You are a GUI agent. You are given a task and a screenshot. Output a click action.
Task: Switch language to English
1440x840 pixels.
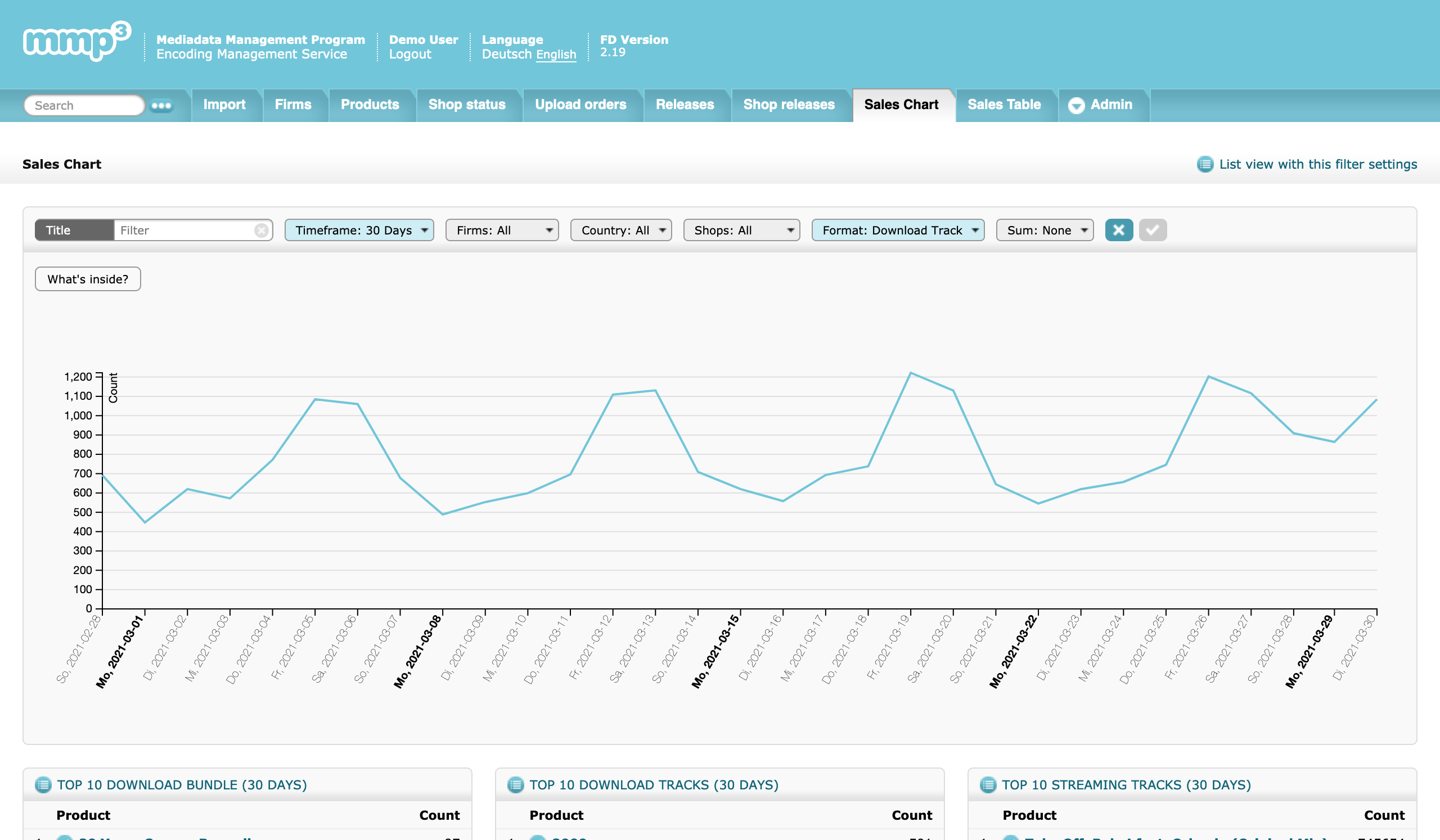[555, 54]
